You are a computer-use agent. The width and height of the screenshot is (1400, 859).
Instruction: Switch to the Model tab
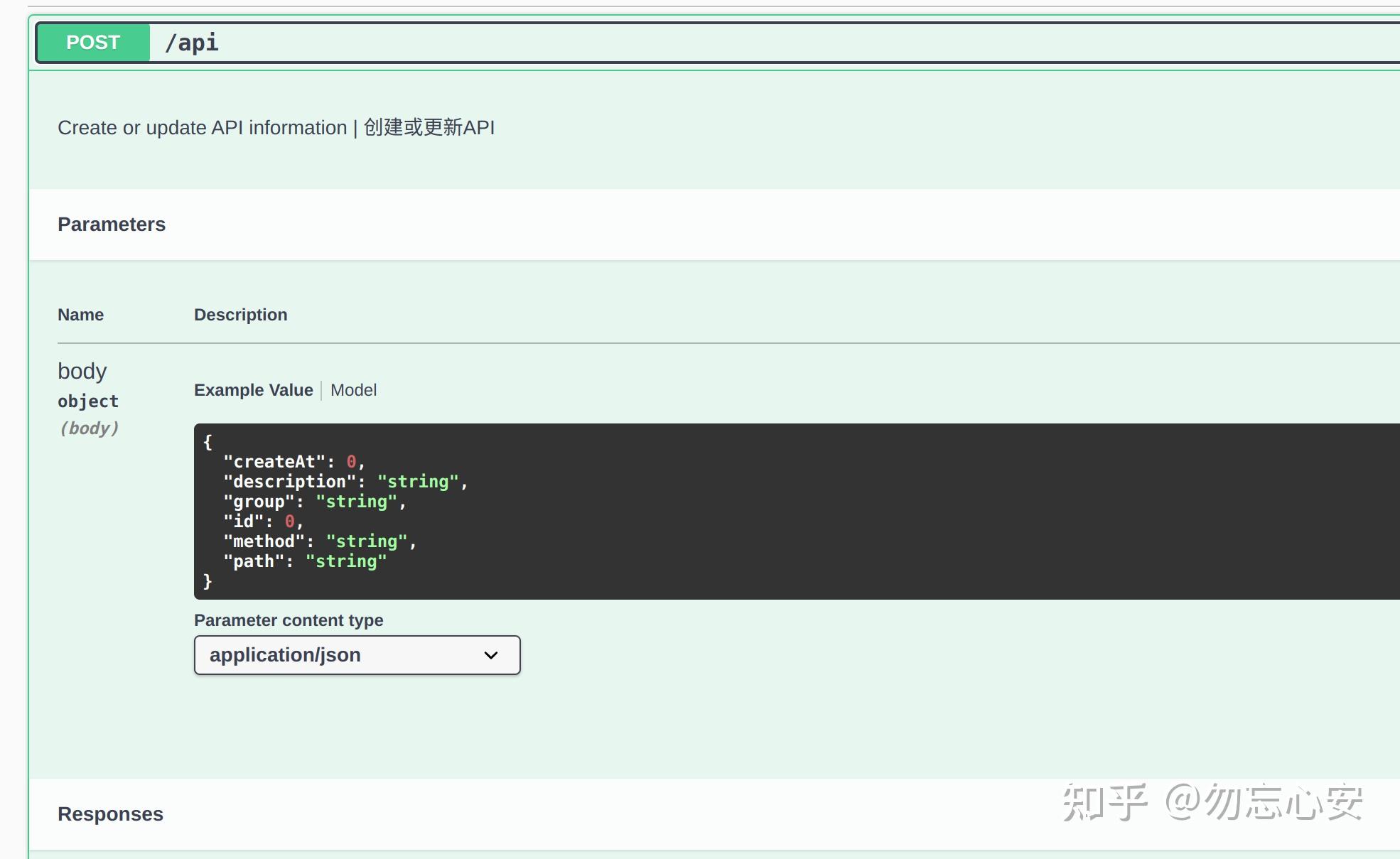pos(353,389)
